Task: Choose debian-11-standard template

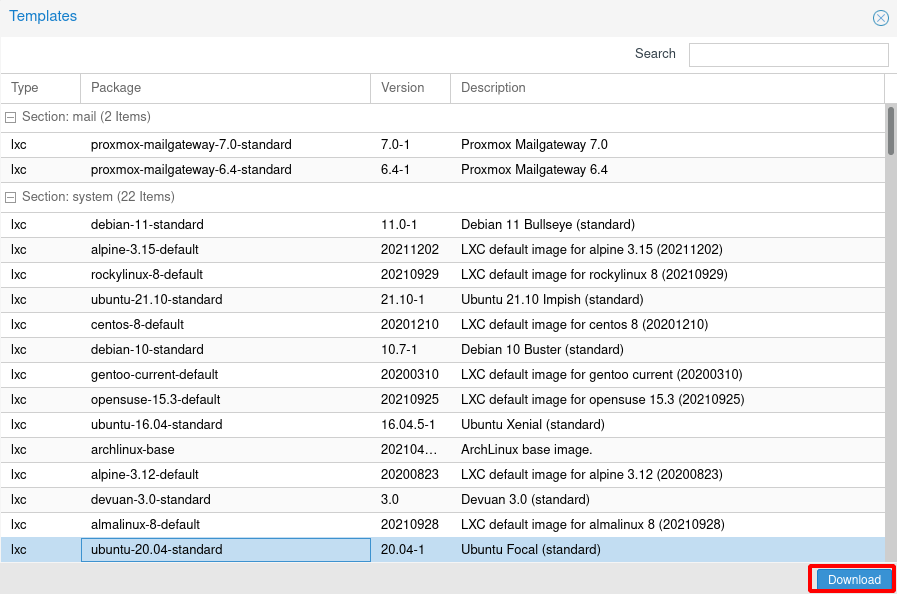Action: (x=147, y=225)
